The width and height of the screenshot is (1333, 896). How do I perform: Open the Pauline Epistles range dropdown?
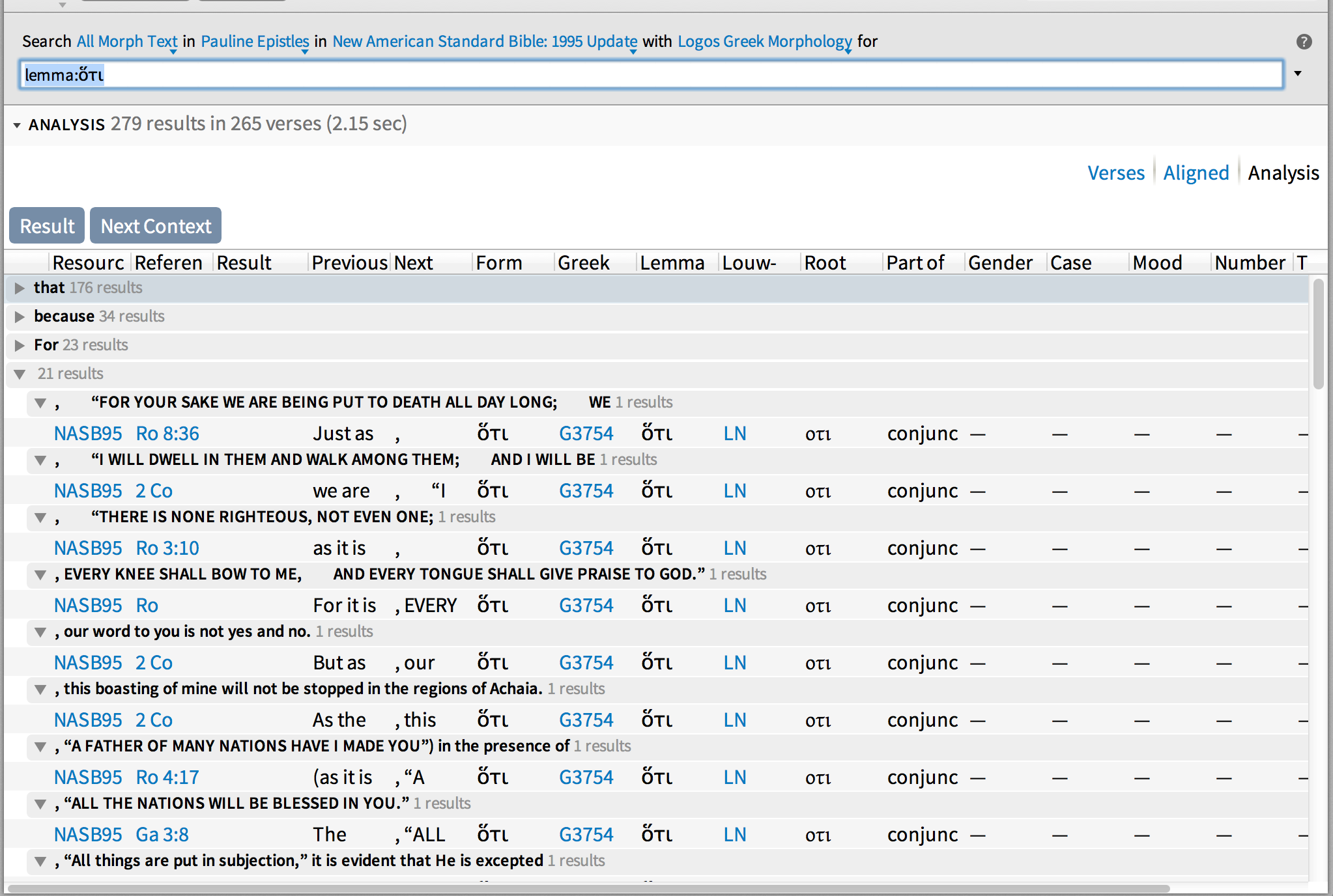point(255,42)
